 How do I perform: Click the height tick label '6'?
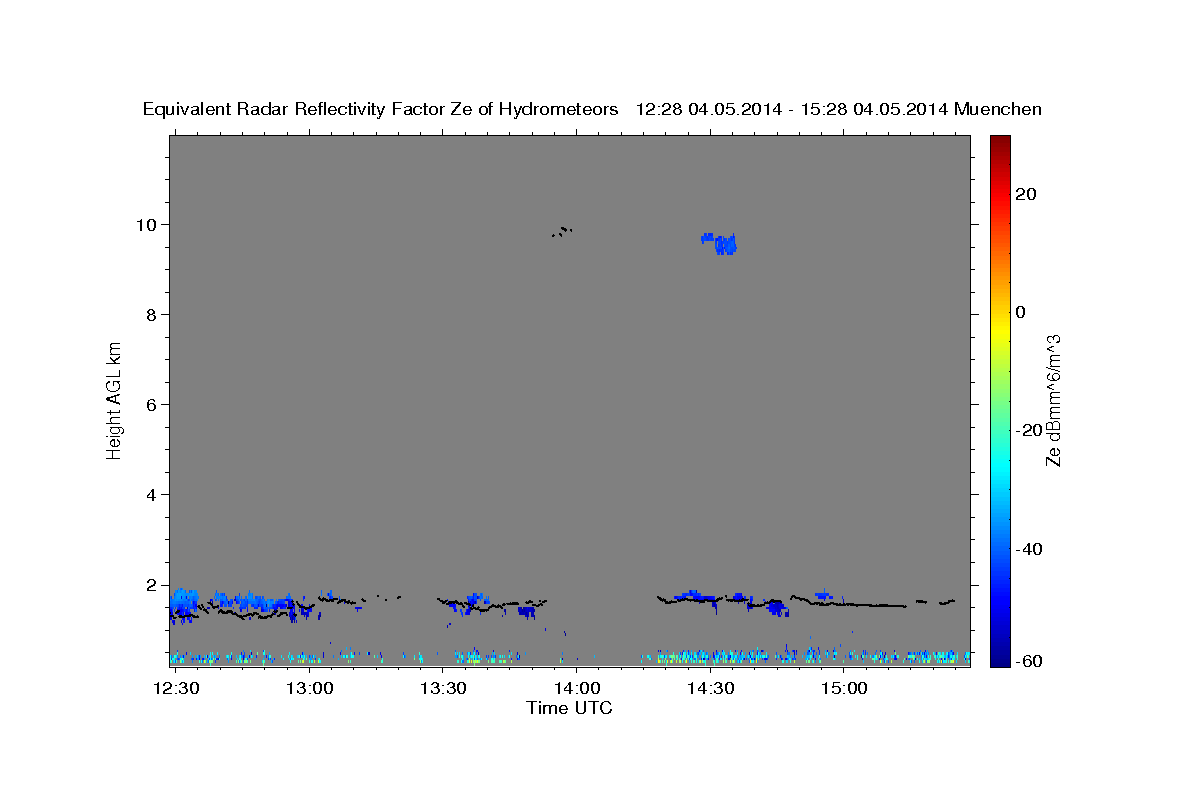pos(154,404)
